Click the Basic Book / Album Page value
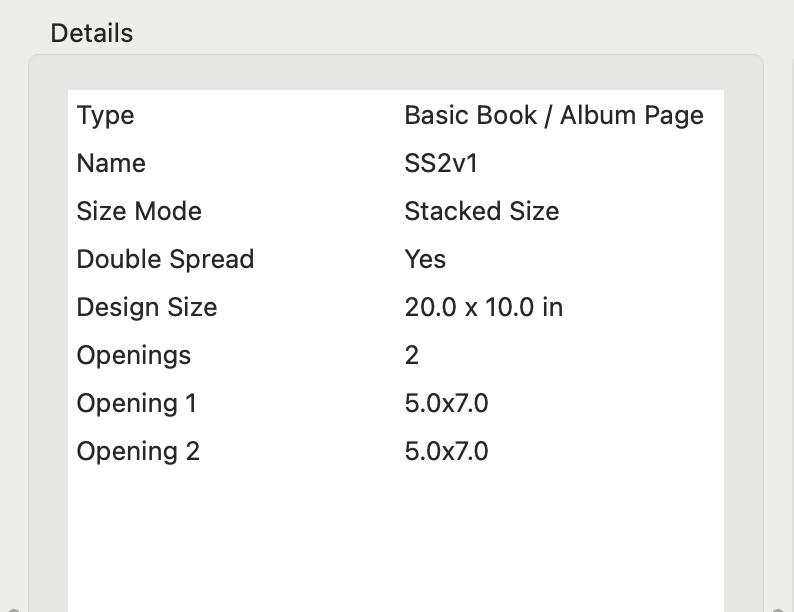 coord(553,115)
